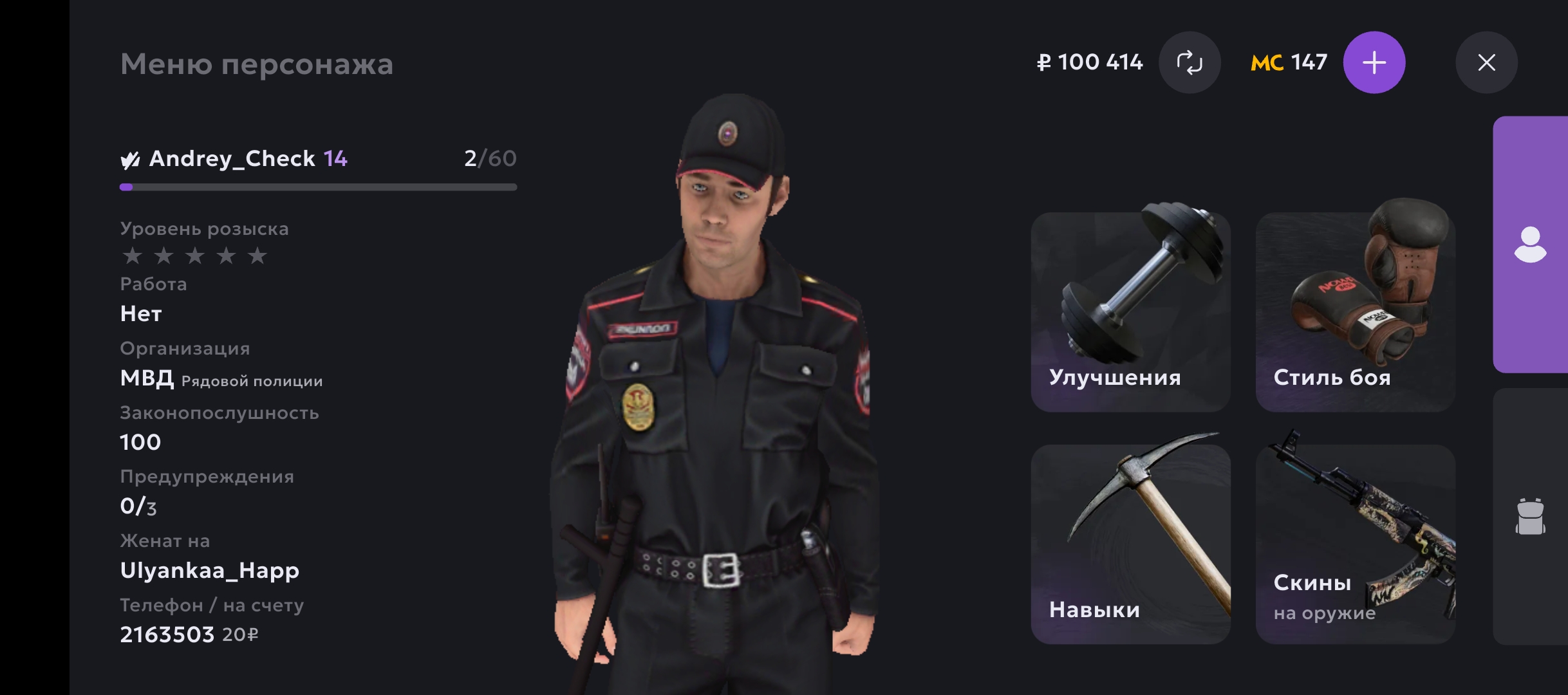The image size is (1568, 695).
Task: Open the Улучшения dumbbell card
Action: 1130,312
